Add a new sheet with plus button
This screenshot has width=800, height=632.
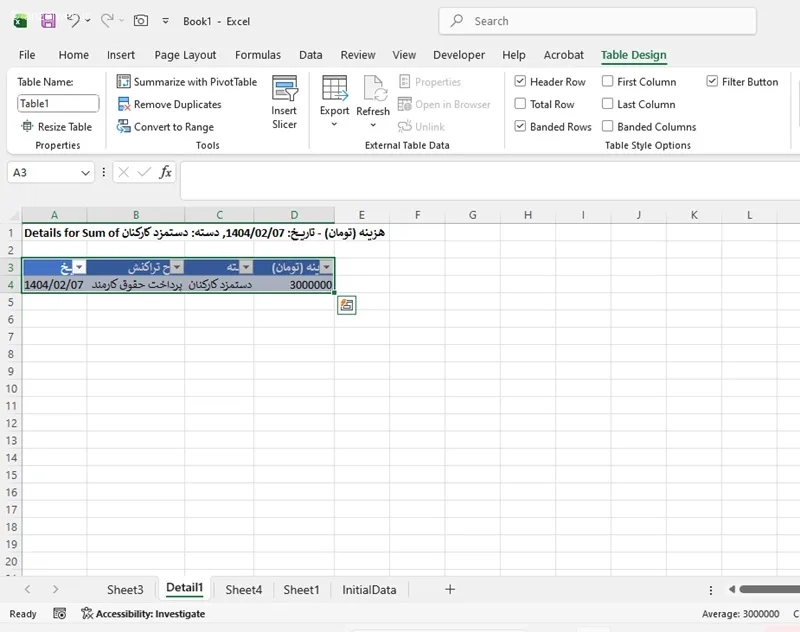[x=450, y=590]
